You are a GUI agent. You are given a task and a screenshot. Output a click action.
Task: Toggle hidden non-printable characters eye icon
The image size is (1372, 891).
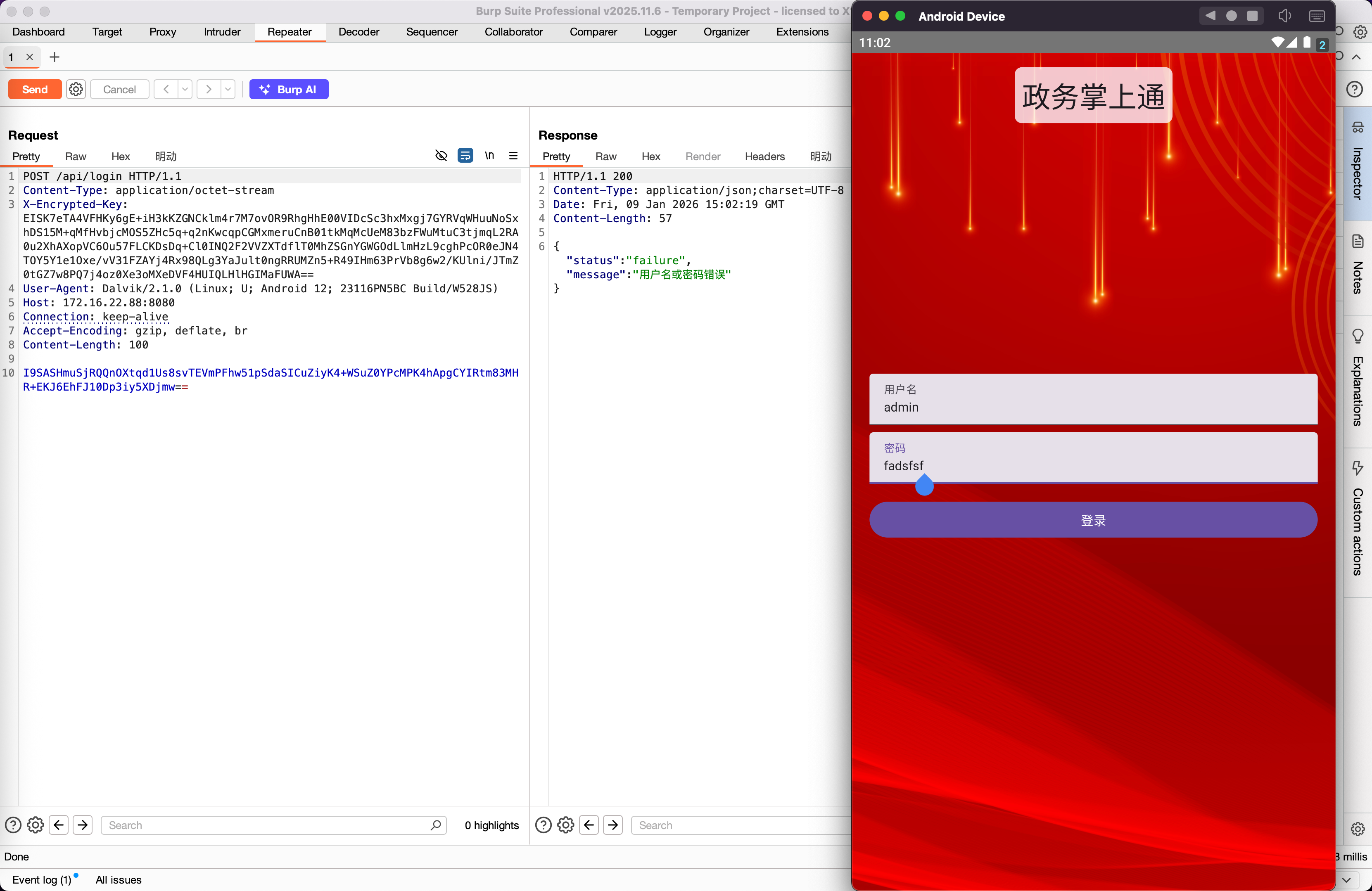coord(441,156)
